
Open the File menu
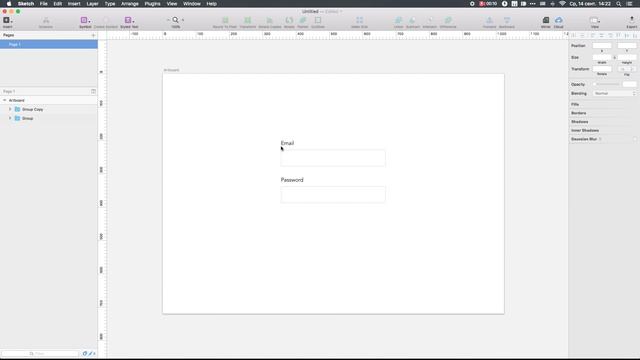[x=43, y=4]
